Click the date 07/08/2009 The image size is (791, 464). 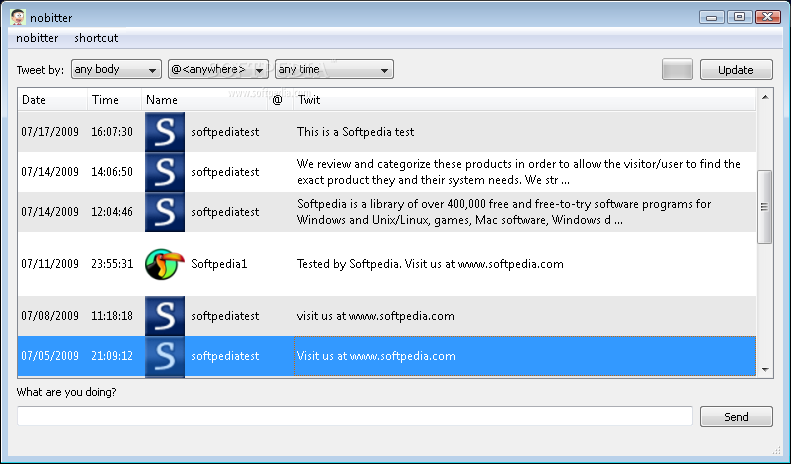coord(50,316)
